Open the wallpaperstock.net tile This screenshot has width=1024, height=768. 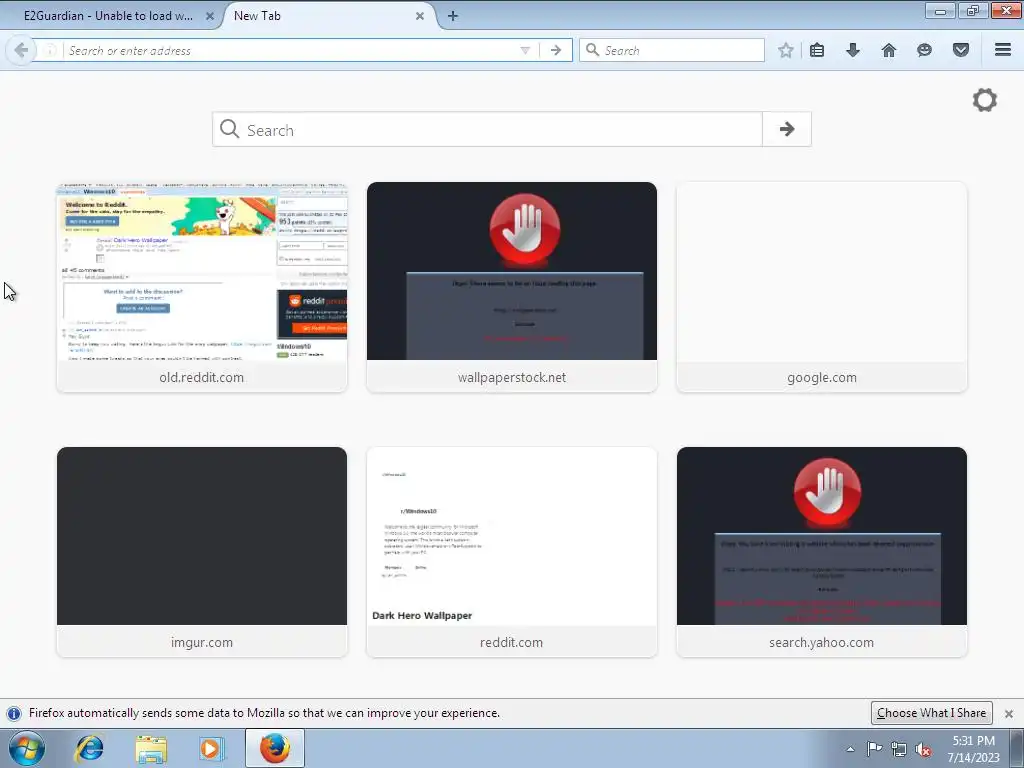click(512, 287)
